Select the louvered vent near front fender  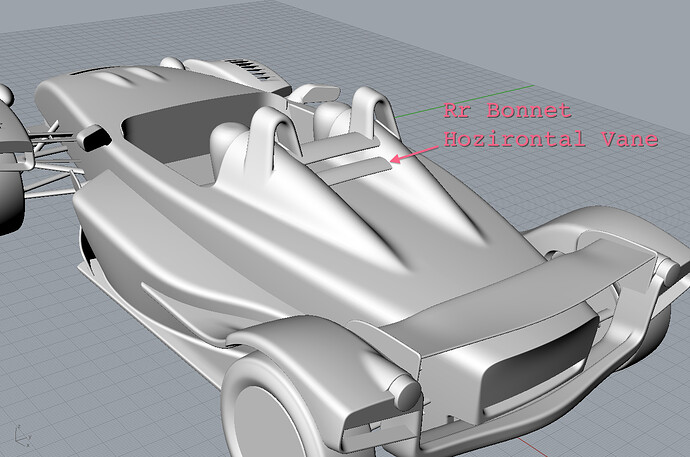coord(251,69)
